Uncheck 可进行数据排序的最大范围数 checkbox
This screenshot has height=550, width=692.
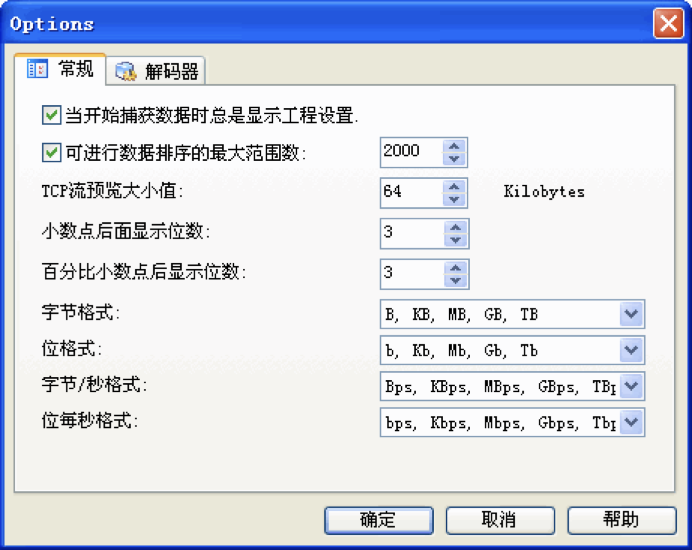[51, 153]
